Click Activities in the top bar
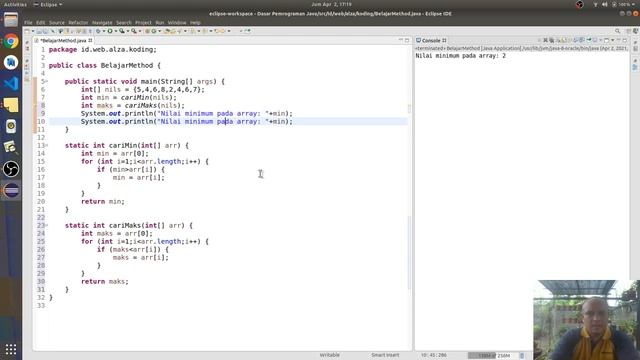The height and width of the screenshot is (360, 640). (15, 4)
